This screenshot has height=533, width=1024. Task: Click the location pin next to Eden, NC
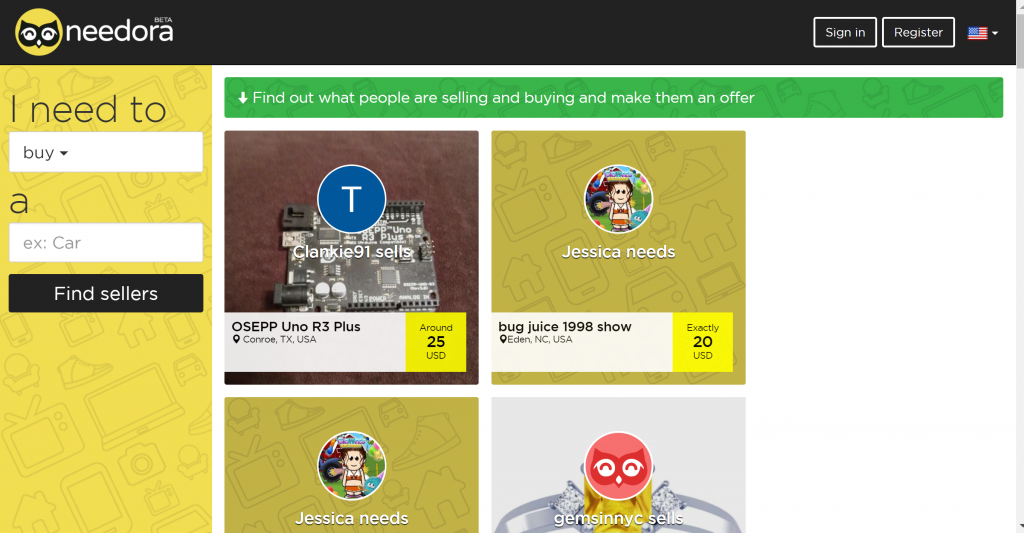coord(503,340)
